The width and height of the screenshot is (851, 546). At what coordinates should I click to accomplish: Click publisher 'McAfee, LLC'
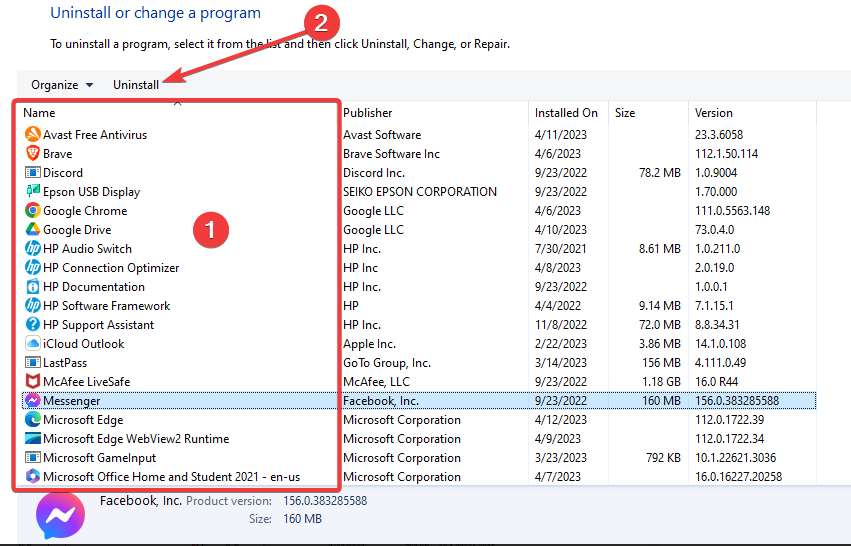[x=376, y=382]
